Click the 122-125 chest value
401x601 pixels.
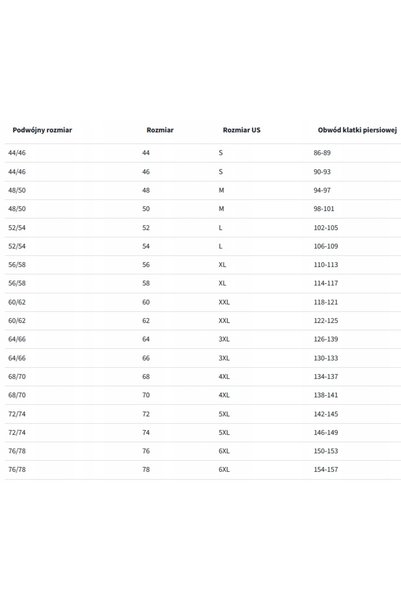click(x=326, y=320)
